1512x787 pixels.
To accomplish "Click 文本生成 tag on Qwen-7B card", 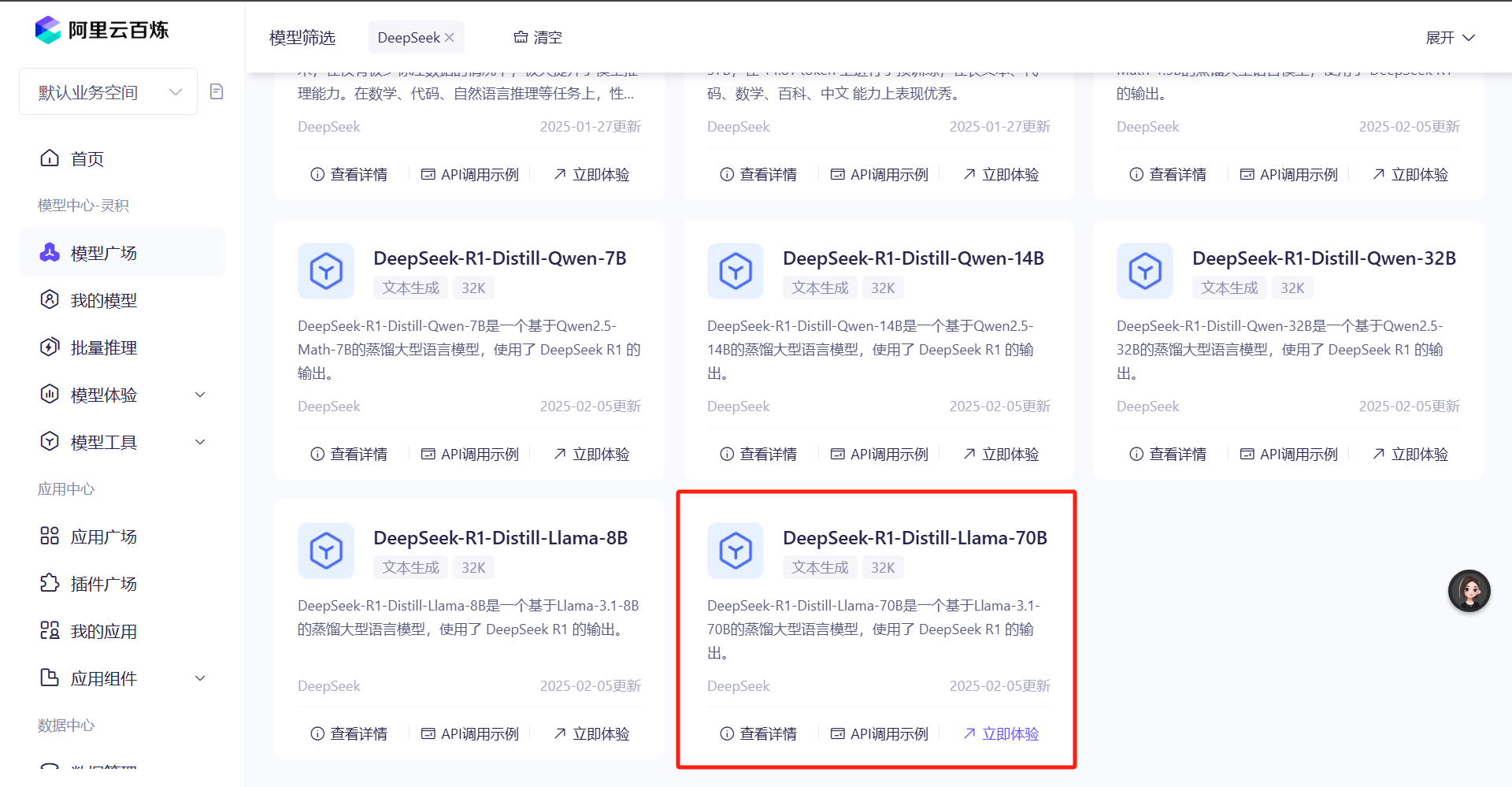I will 411,288.
